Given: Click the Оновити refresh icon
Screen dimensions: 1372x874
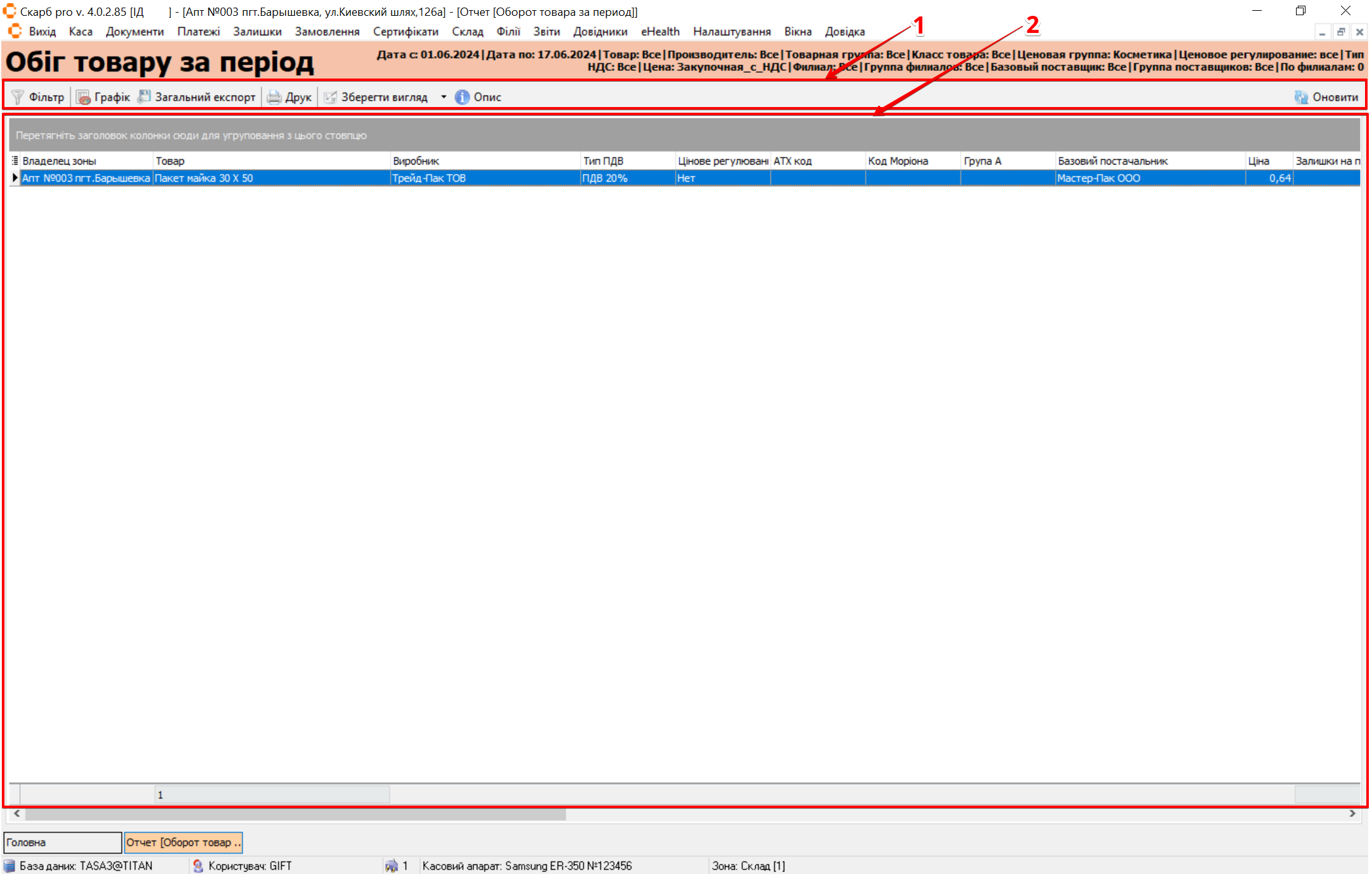Looking at the screenshot, I should (x=1301, y=97).
